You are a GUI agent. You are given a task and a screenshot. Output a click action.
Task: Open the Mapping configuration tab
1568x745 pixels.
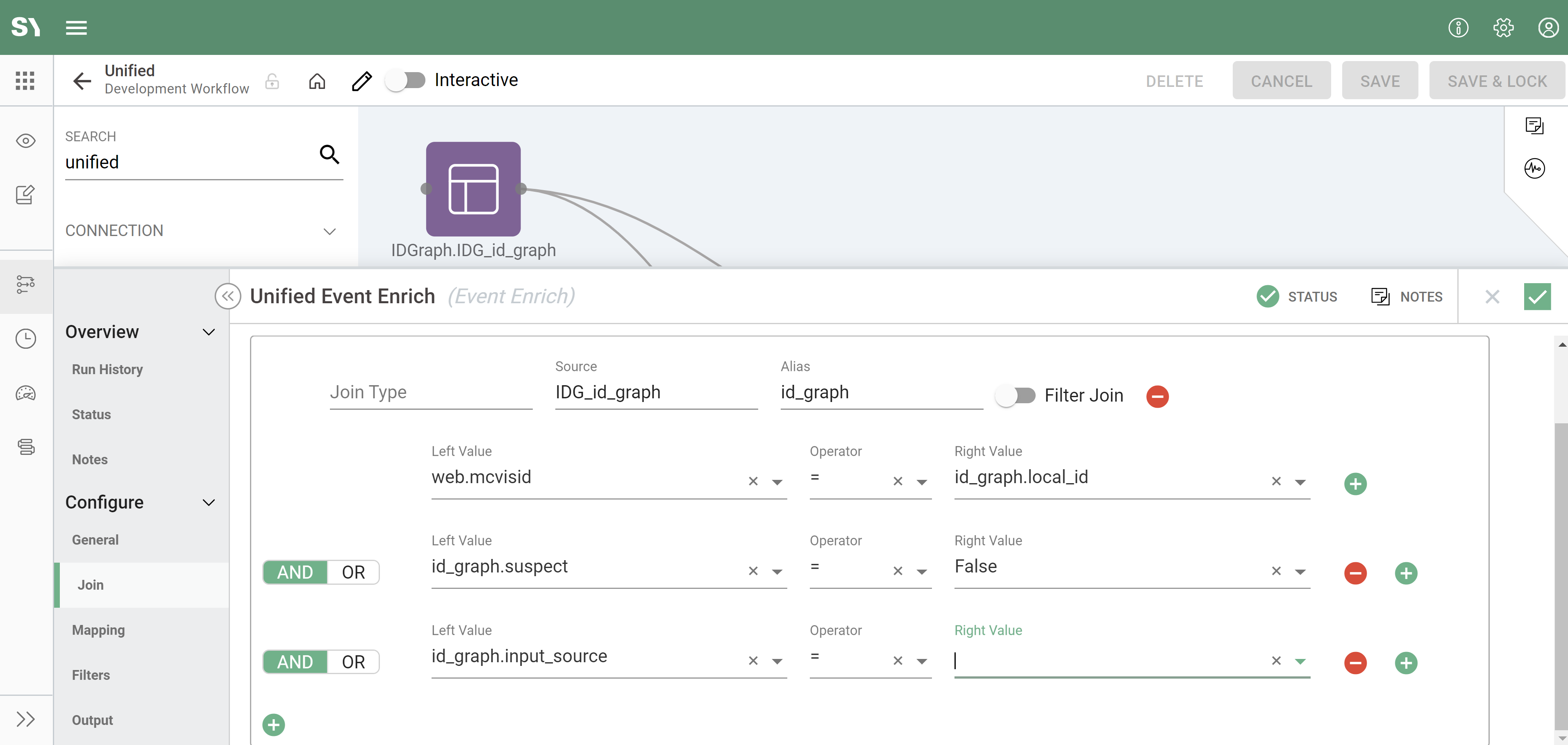[x=98, y=630]
